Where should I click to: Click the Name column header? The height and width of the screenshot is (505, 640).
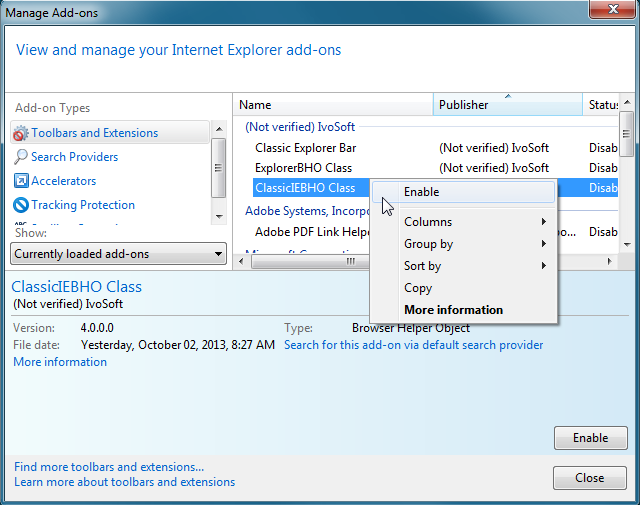(333, 105)
